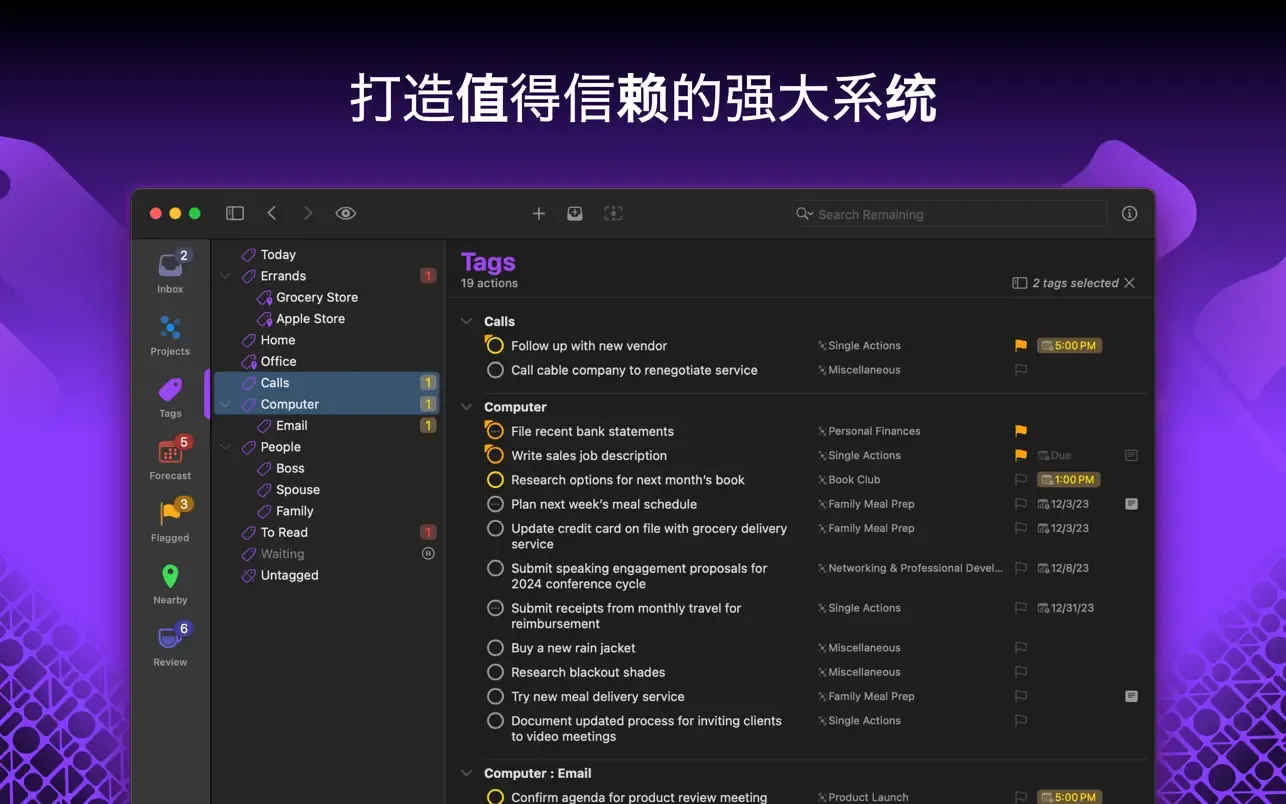Viewport: 1286px width, 804px height.
Task: Select the Calls tag
Action: tap(327, 383)
